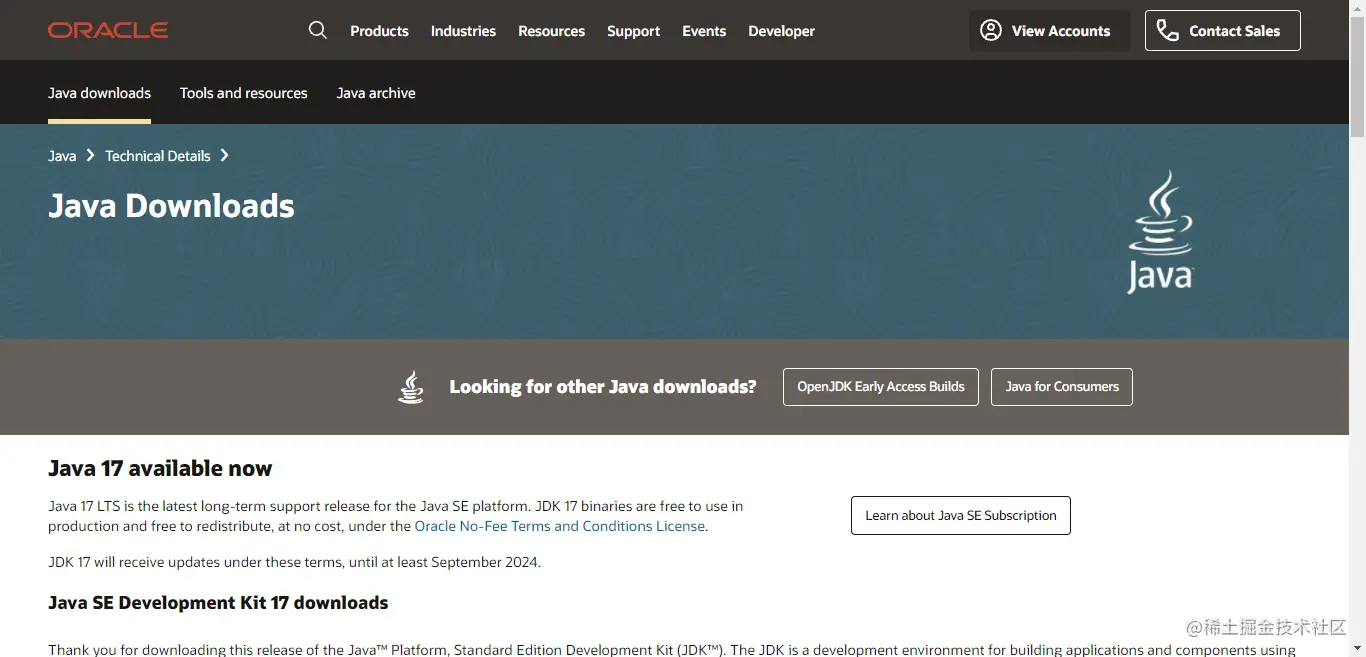The height and width of the screenshot is (657, 1366).
Task: Click the user profile icon in View Accounts
Action: (991, 30)
